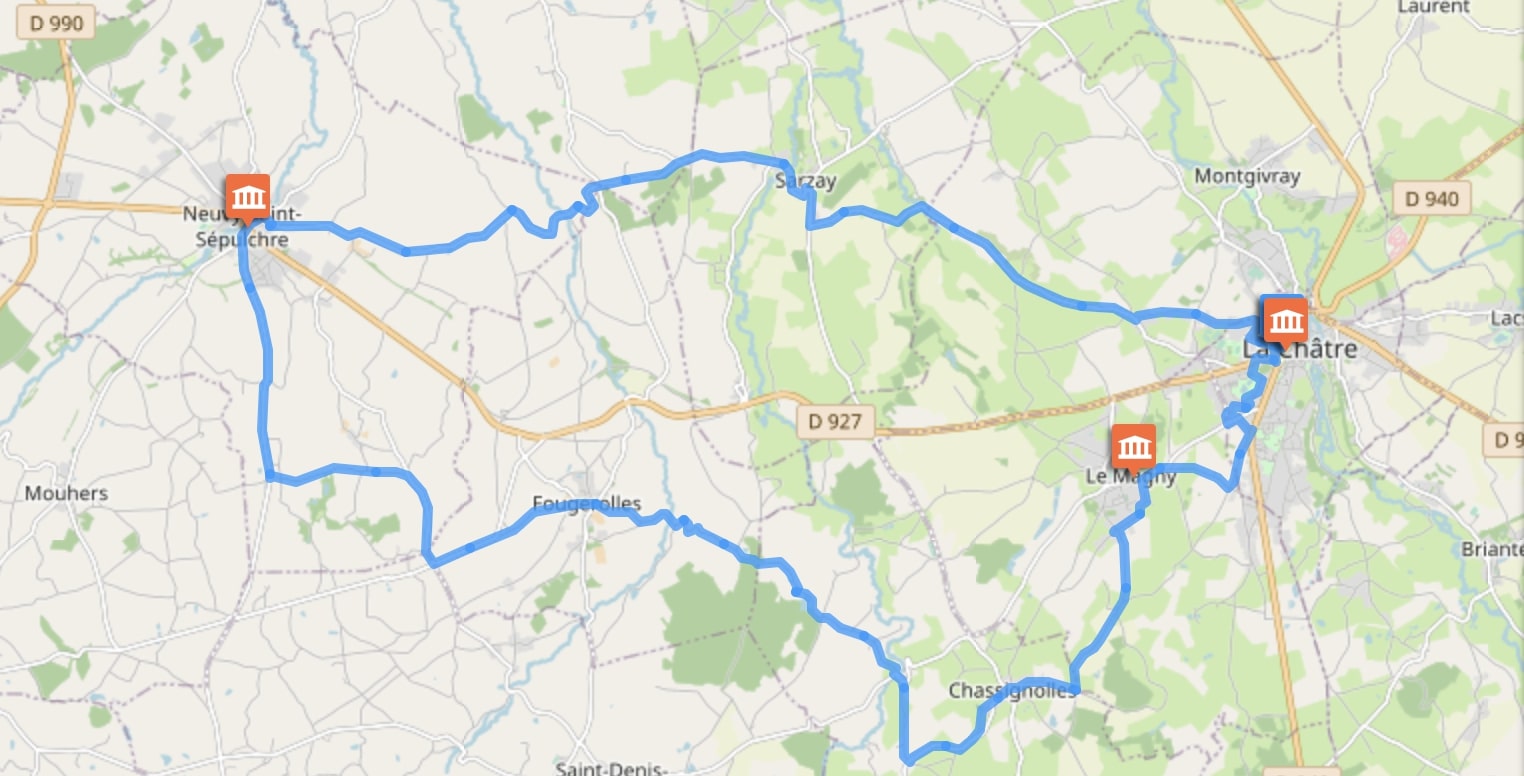Click the blue route line near Sarzay
The image size is (1524, 776).
pyautogui.click(x=811, y=210)
